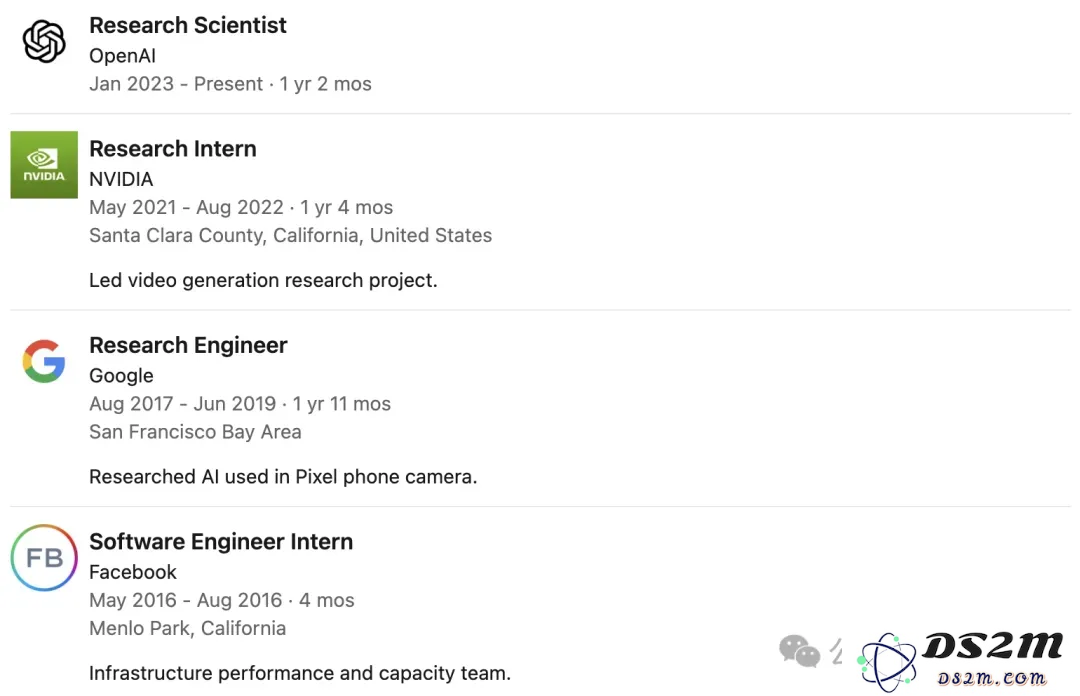Click the Facebook FB logo icon
Viewport: 1080px width, 696px height.
(x=44, y=557)
